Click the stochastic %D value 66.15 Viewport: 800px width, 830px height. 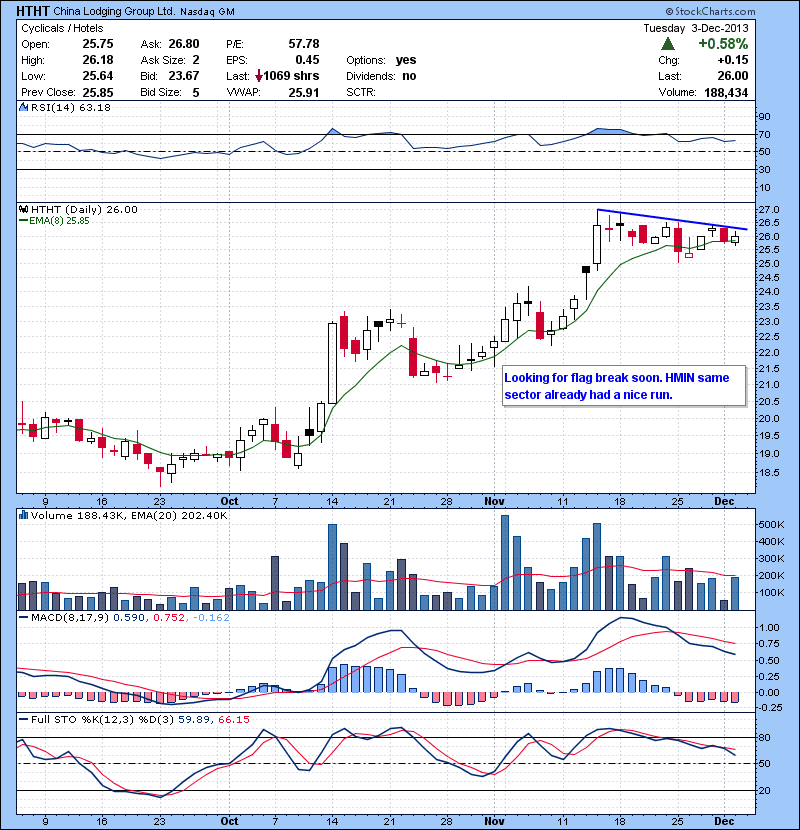(233, 719)
